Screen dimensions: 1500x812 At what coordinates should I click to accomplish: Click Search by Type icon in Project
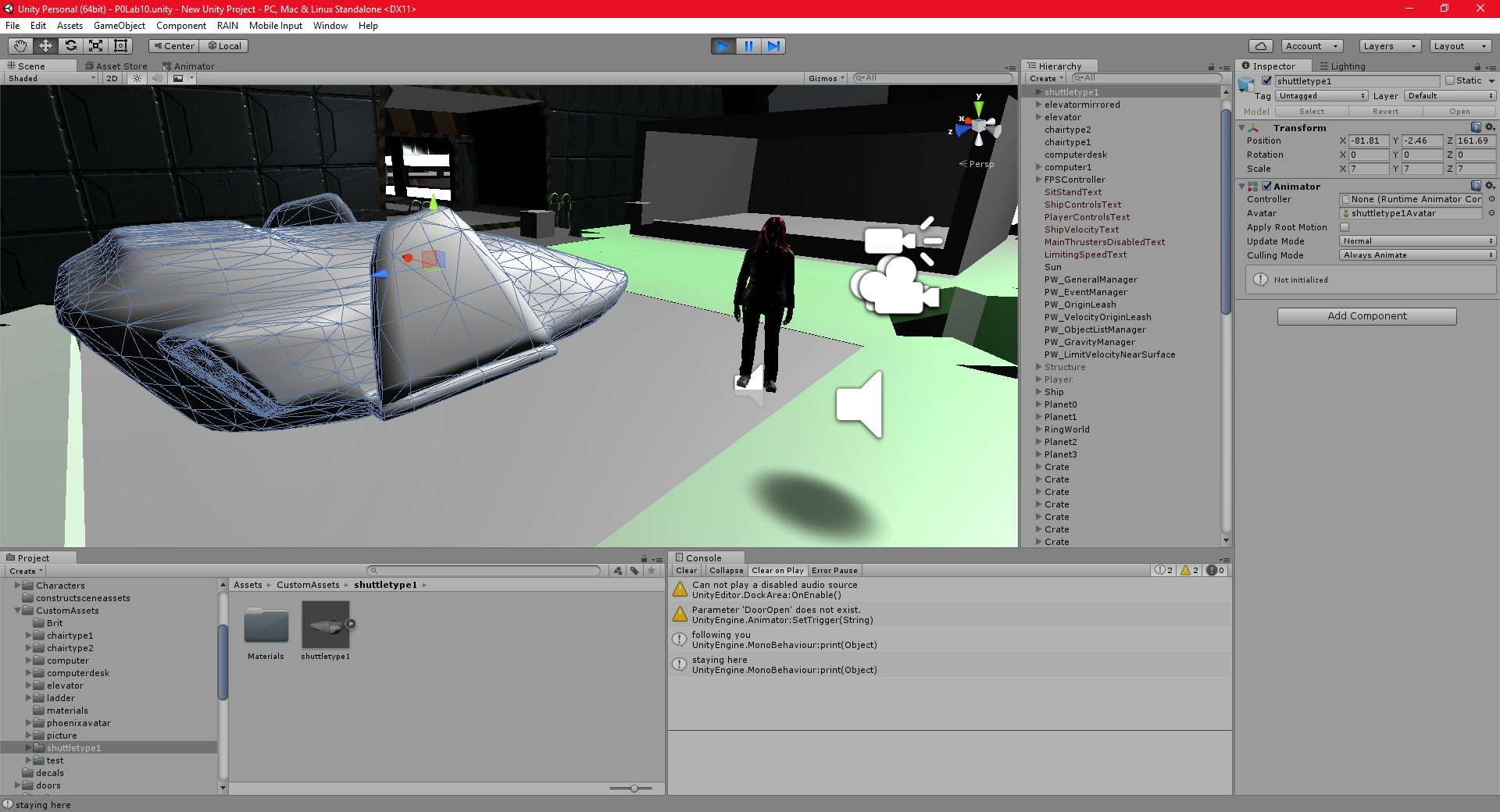[x=618, y=571]
